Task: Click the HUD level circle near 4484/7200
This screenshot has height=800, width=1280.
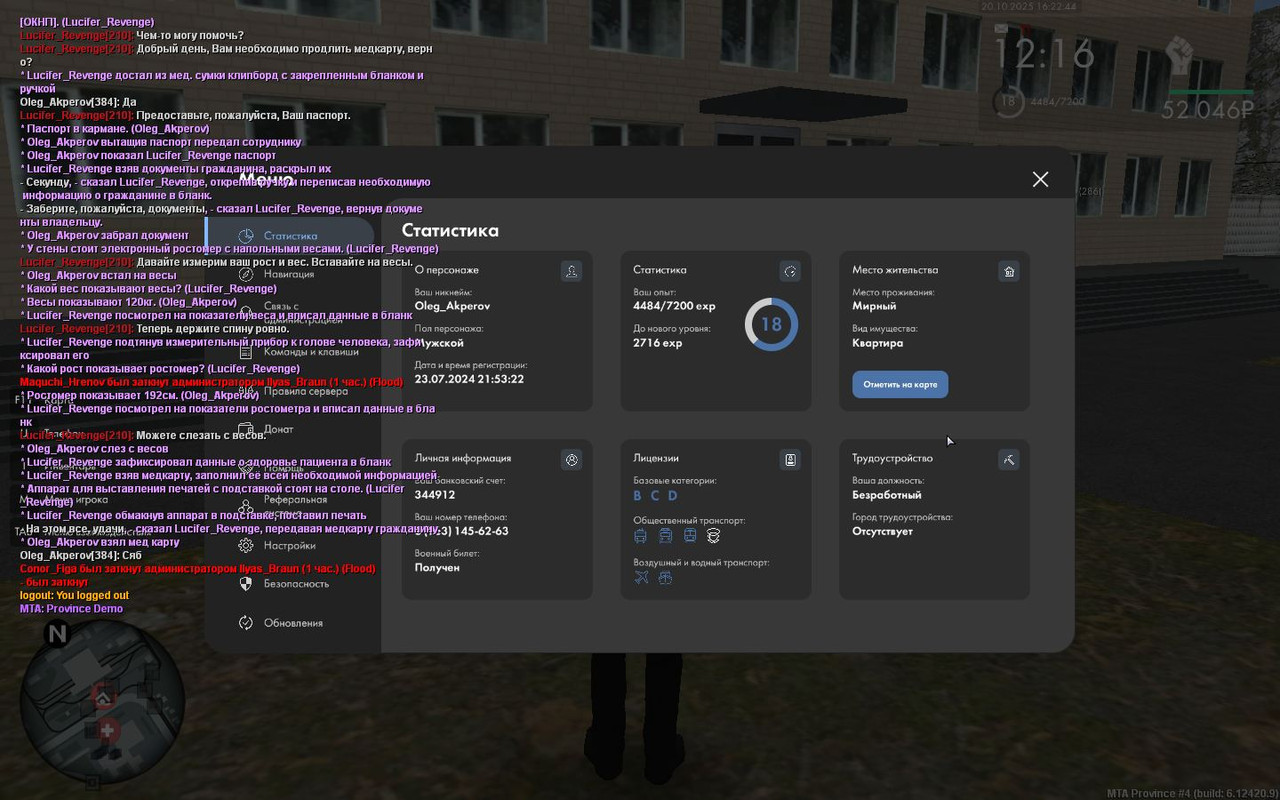Action: click(x=1008, y=101)
